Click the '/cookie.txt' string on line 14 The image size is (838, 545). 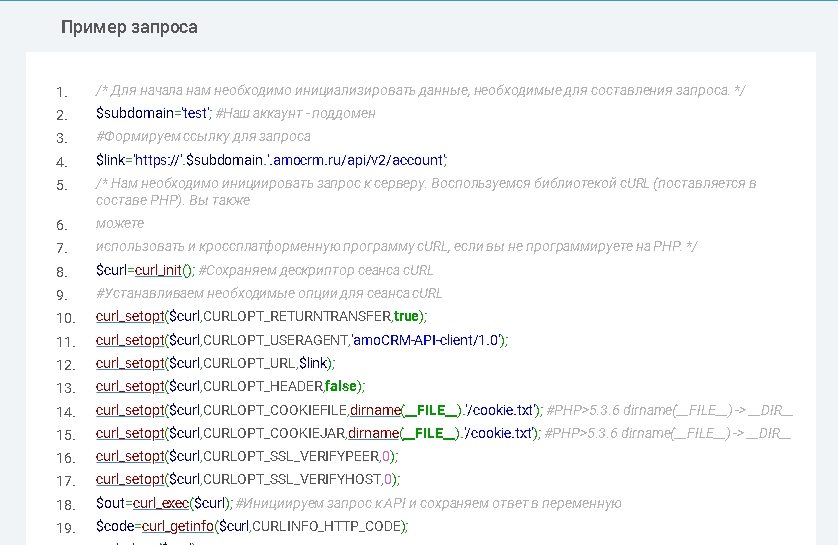click(499, 410)
